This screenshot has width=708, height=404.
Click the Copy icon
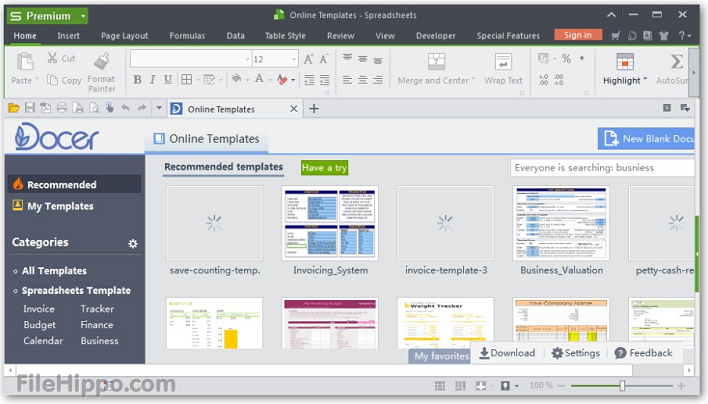pos(53,80)
